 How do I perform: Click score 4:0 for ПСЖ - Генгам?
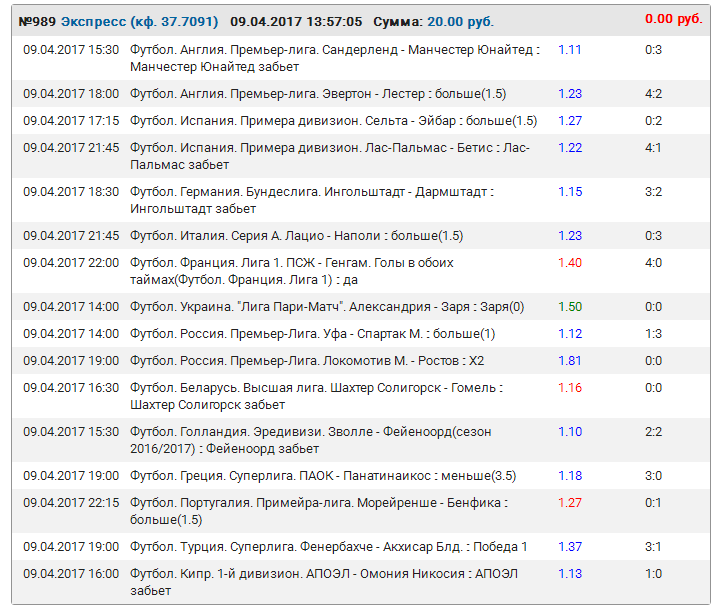pyautogui.click(x=653, y=263)
